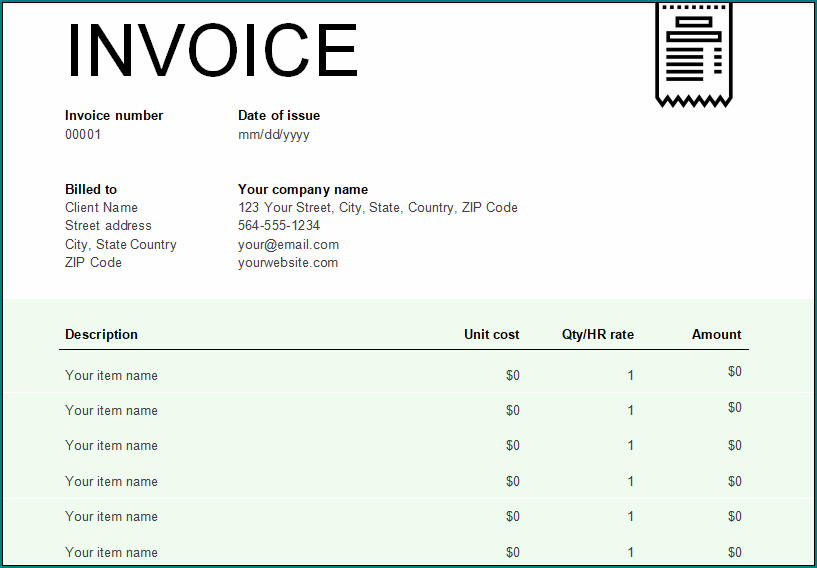This screenshot has height=568, width=817.
Task: Click the 'Your company name' heading
Action: [303, 190]
